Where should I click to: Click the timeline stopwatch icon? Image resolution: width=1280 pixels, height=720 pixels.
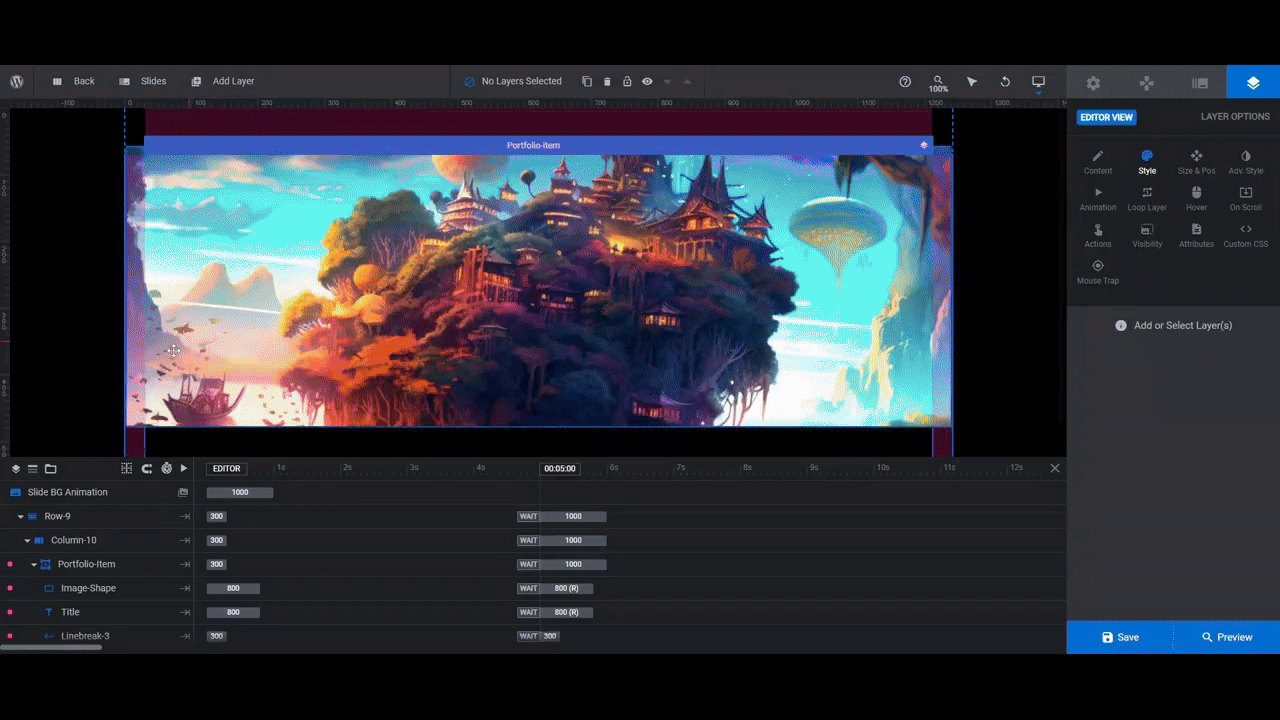166,468
